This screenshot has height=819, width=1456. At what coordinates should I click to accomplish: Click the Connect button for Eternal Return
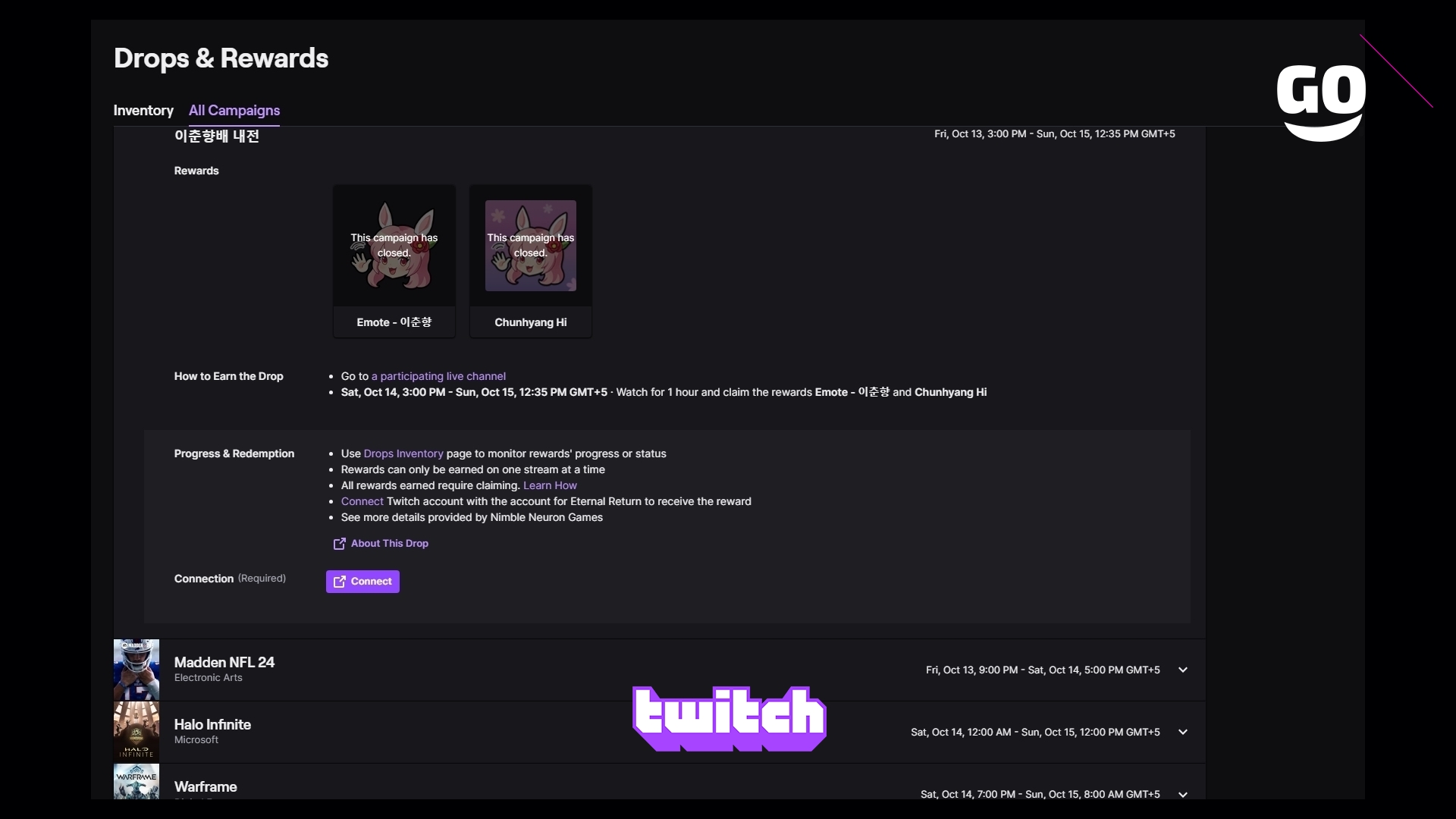point(362,581)
